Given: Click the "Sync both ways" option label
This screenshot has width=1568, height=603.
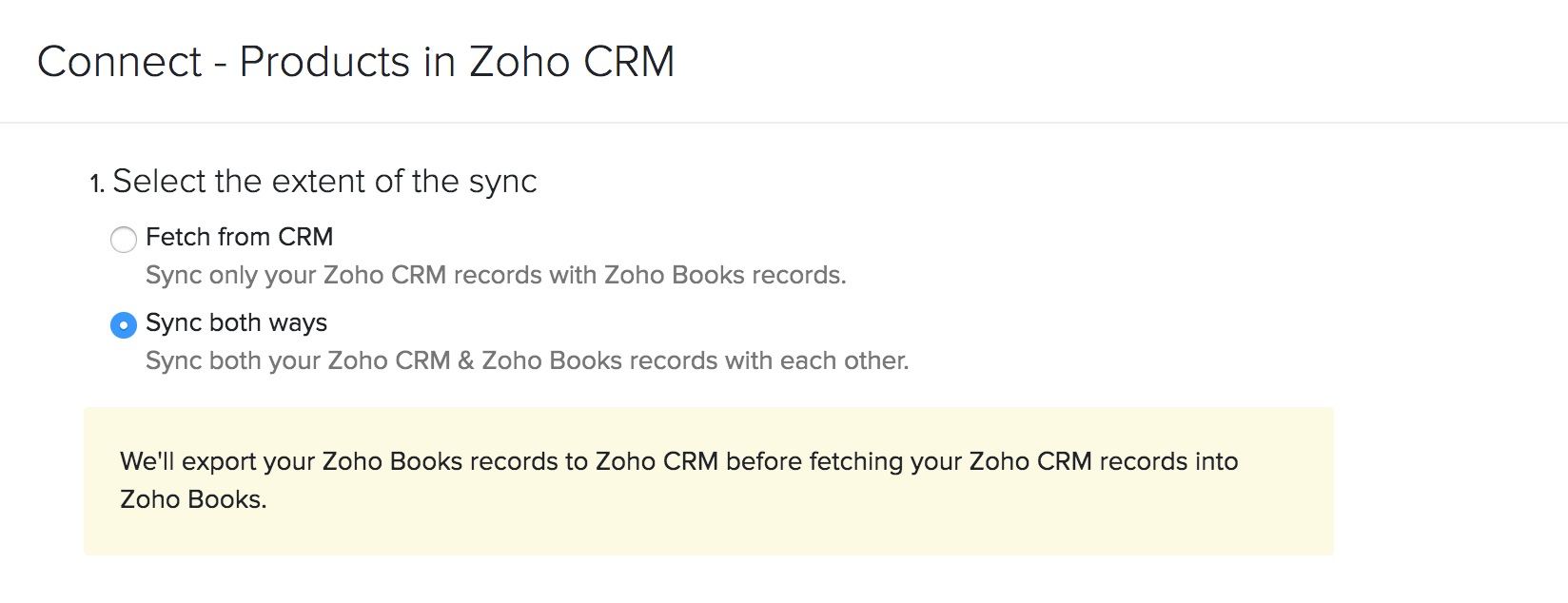Looking at the screenshot, I should (x=235, y=323).
